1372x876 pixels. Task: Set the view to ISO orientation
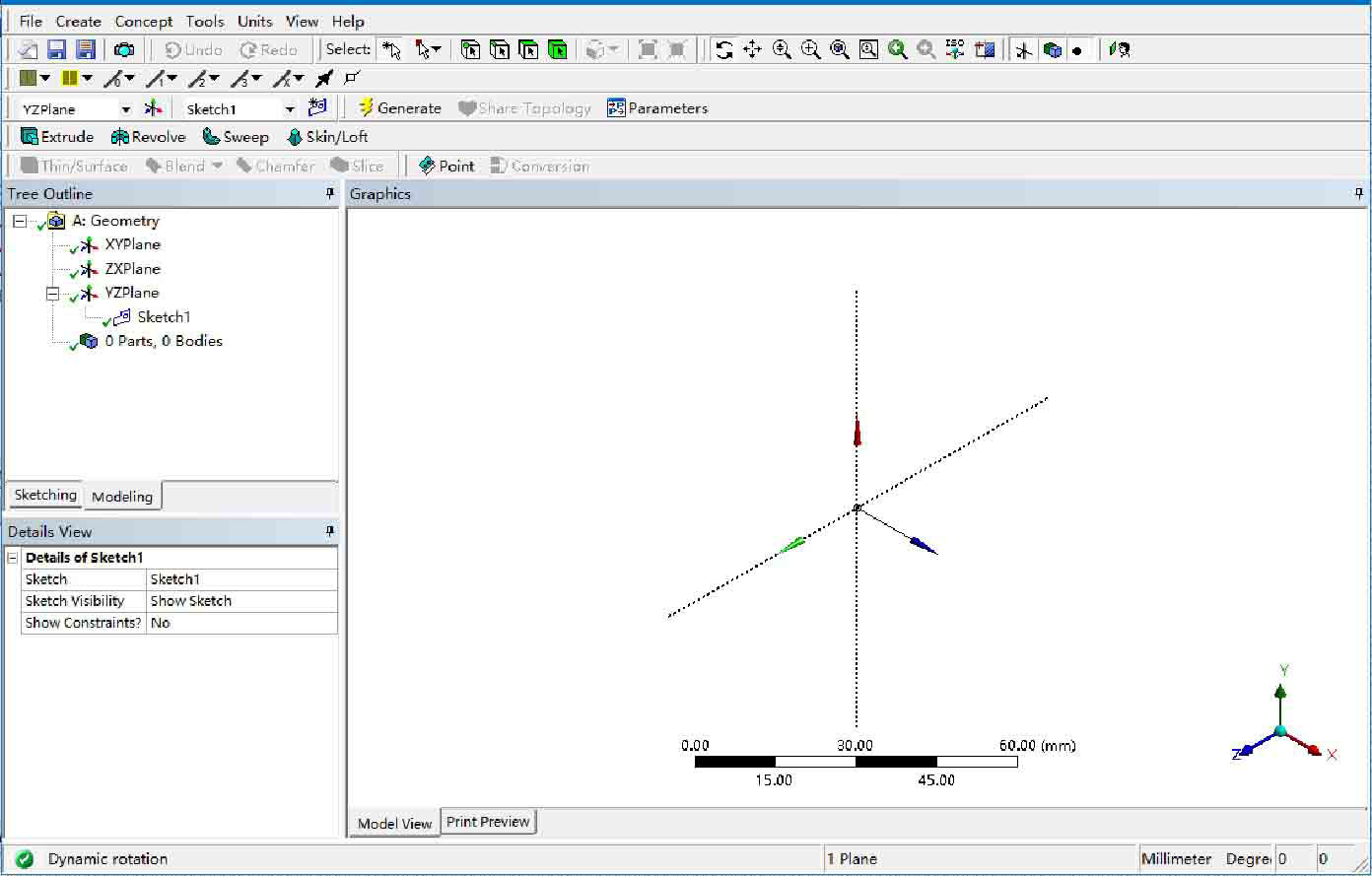coord(954,49)
